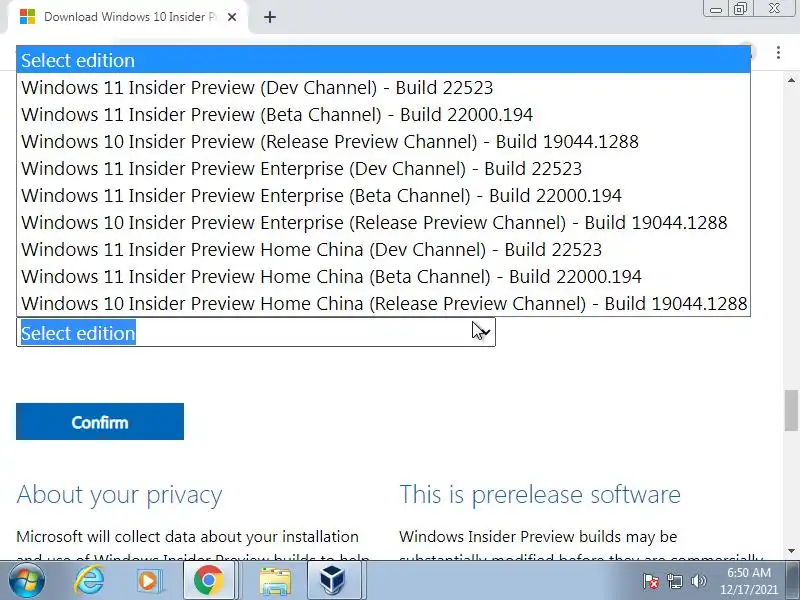
Task: Choose Windows 11 Insider Preview Enterprise (Beta Channel)
Action: point(383,195)
